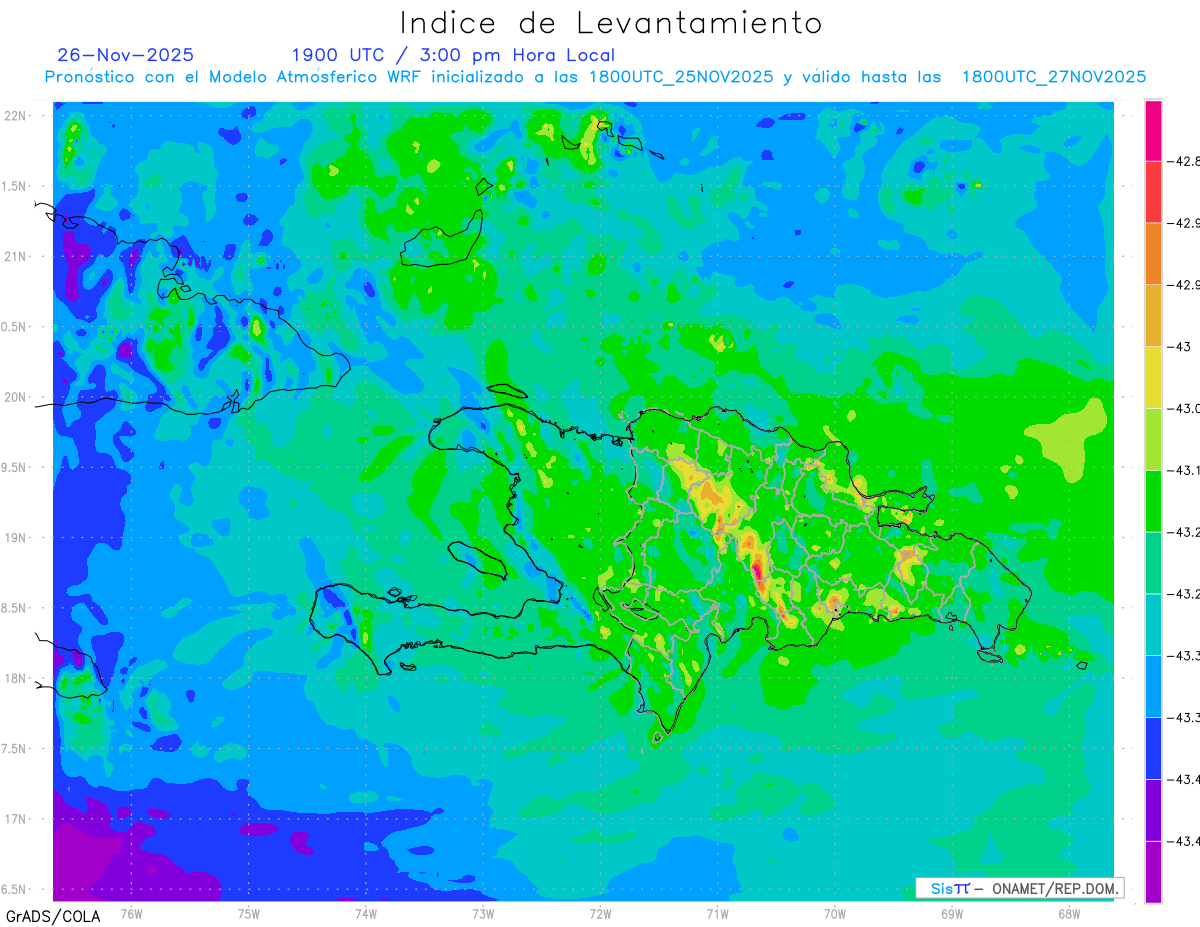Click the '71W' longitude label
The width and height of the screenshot is (1200, 927).
click(717, 913)
